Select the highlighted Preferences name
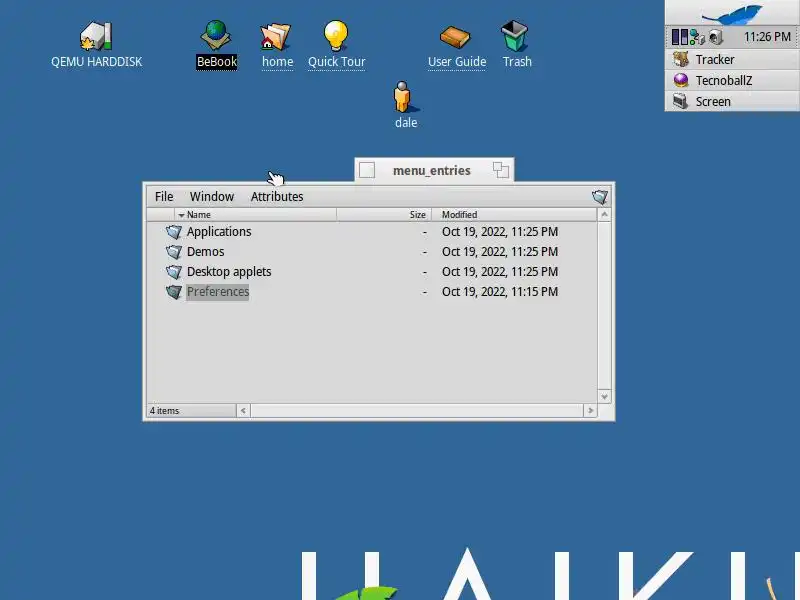The width and height of the screenshot is (800, 600). pos(217,292)
